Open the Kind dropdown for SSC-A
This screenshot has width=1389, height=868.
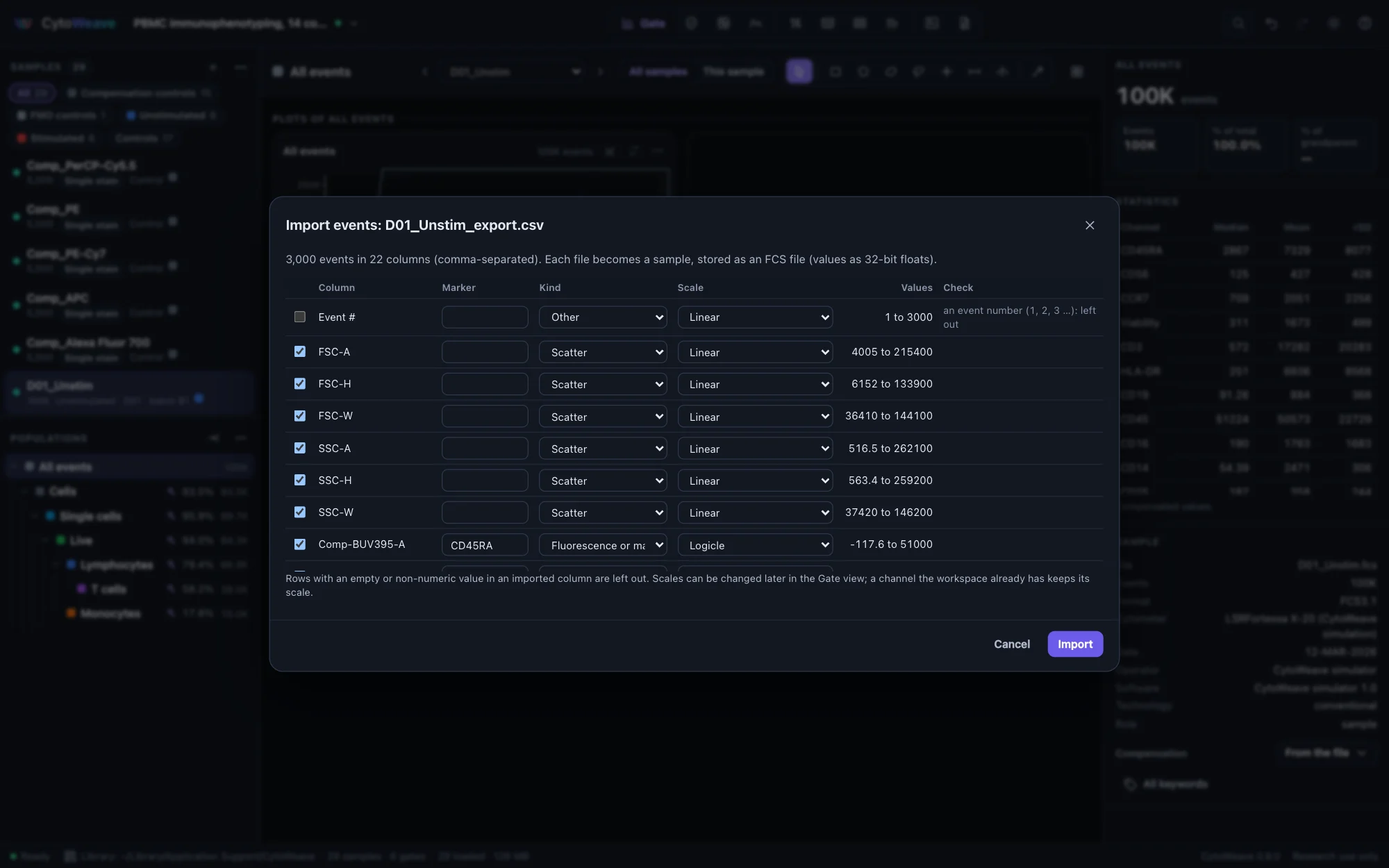(x=603, y=449)
